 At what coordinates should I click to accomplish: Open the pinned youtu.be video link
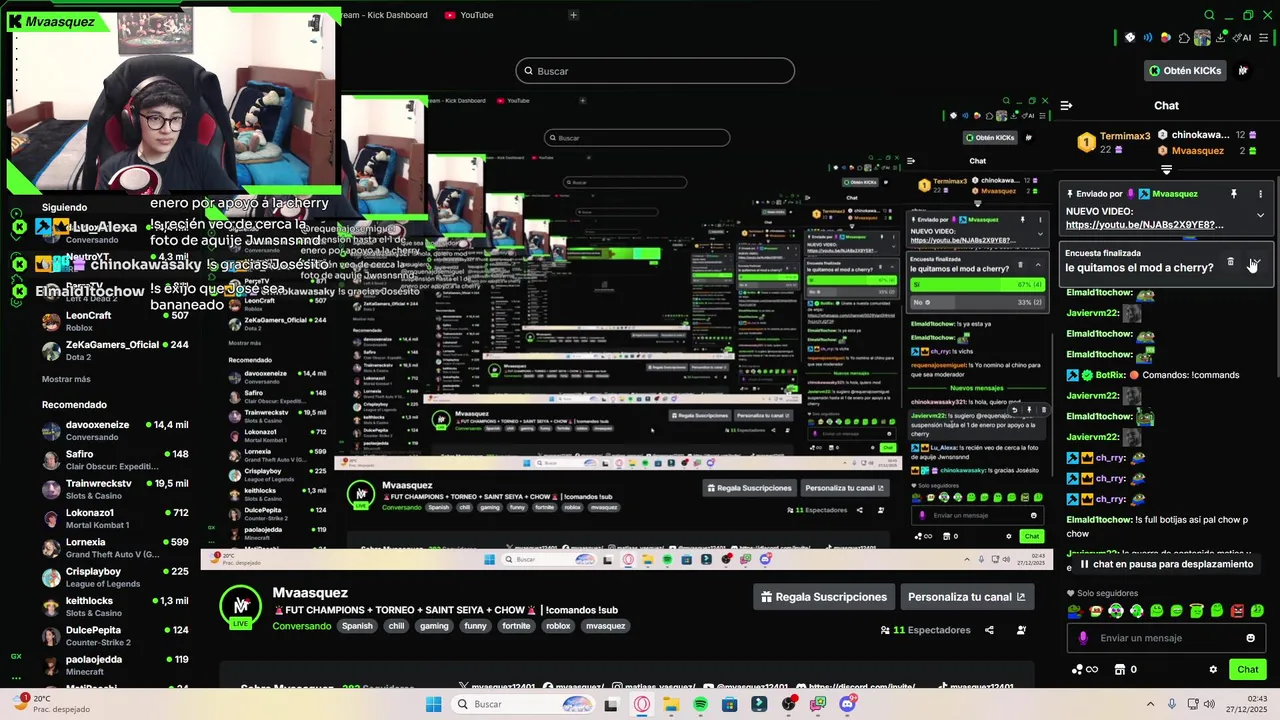[x=1144, y=225]
